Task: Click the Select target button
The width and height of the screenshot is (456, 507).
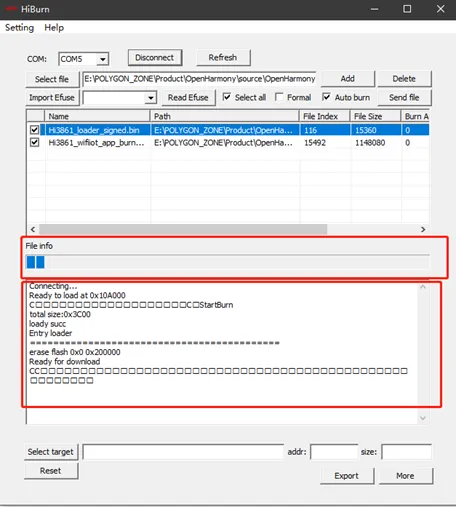Action: click(51, 452)
